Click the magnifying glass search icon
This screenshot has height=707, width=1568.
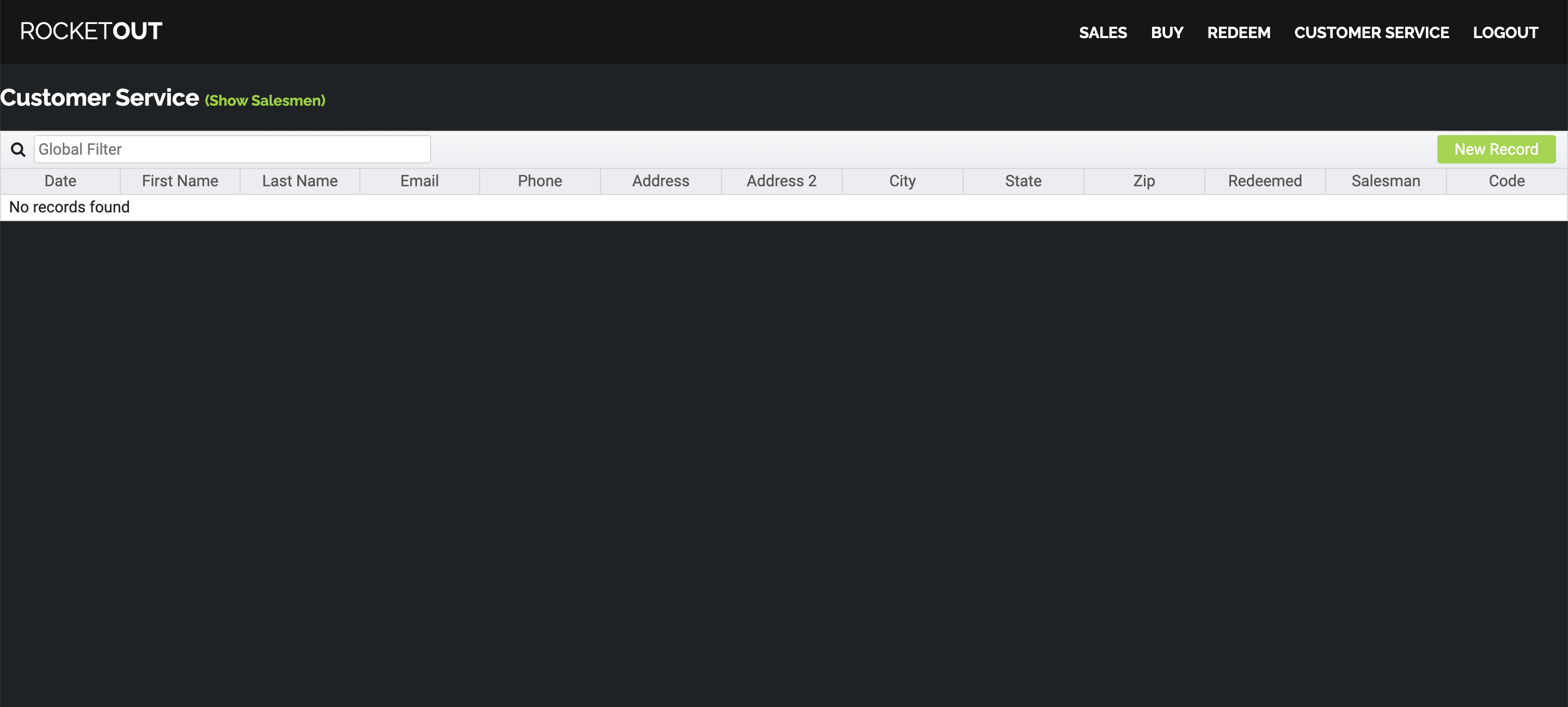(19, 149)
